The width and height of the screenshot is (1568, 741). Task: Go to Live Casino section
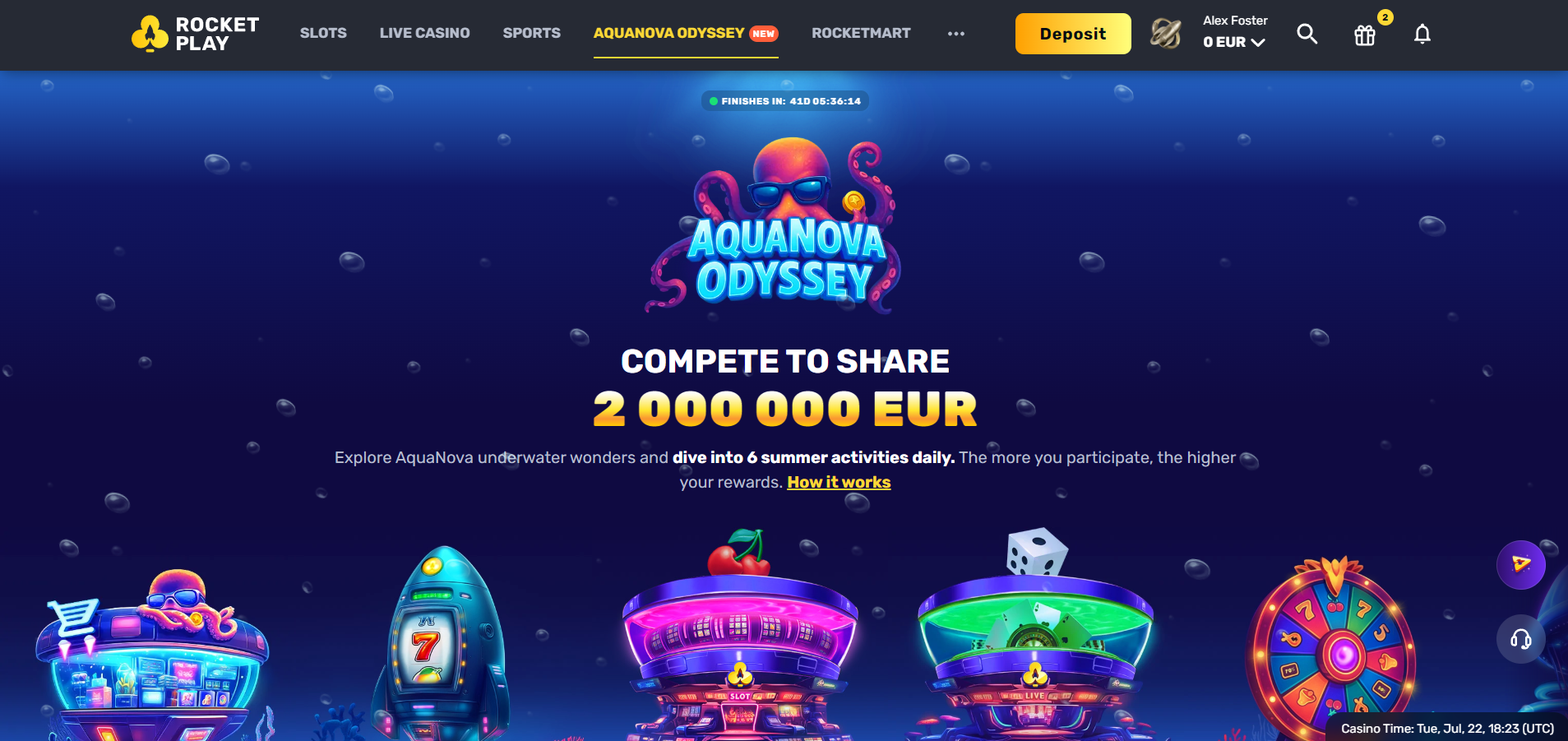424,33
